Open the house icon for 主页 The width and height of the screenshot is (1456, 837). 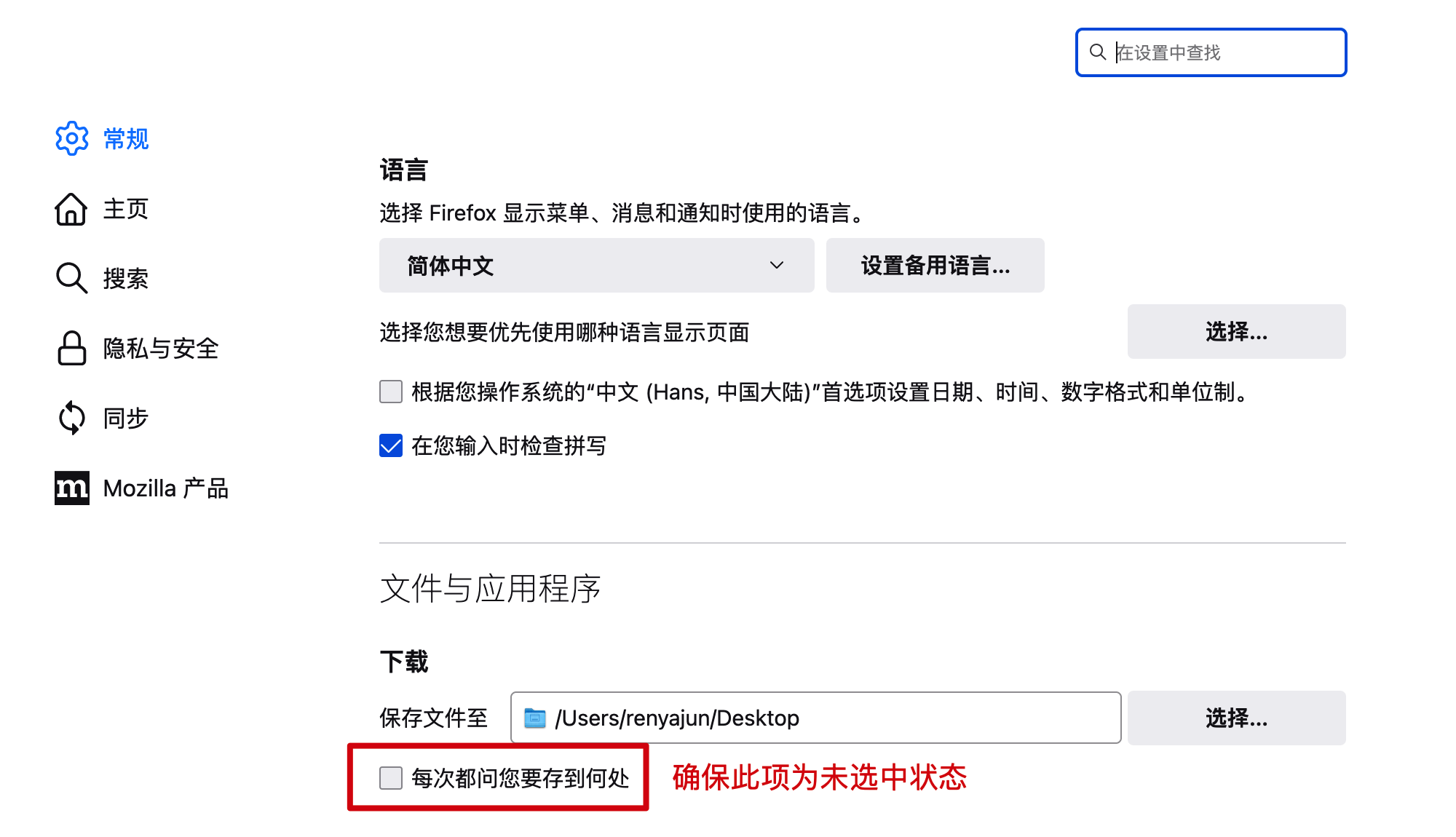coord(71,209)
